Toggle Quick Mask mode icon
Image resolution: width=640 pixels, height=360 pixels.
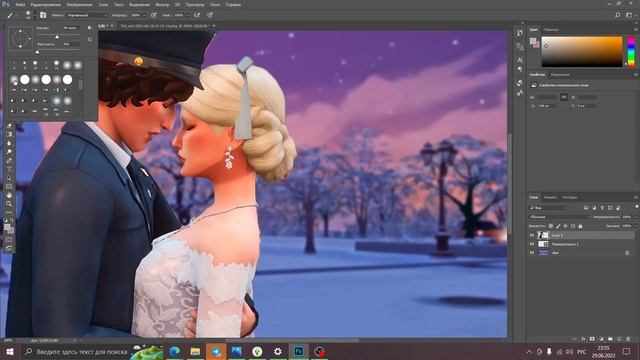click(x=9, y=239)
